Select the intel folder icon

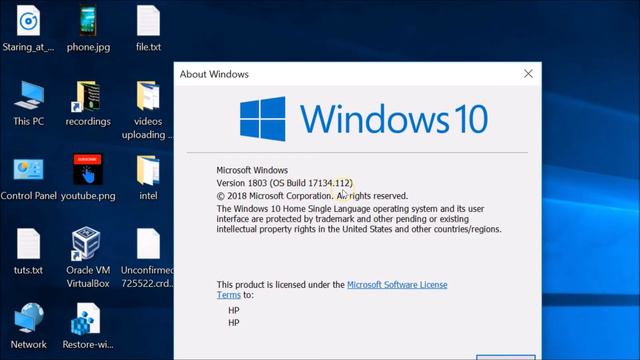pos(148,170)
